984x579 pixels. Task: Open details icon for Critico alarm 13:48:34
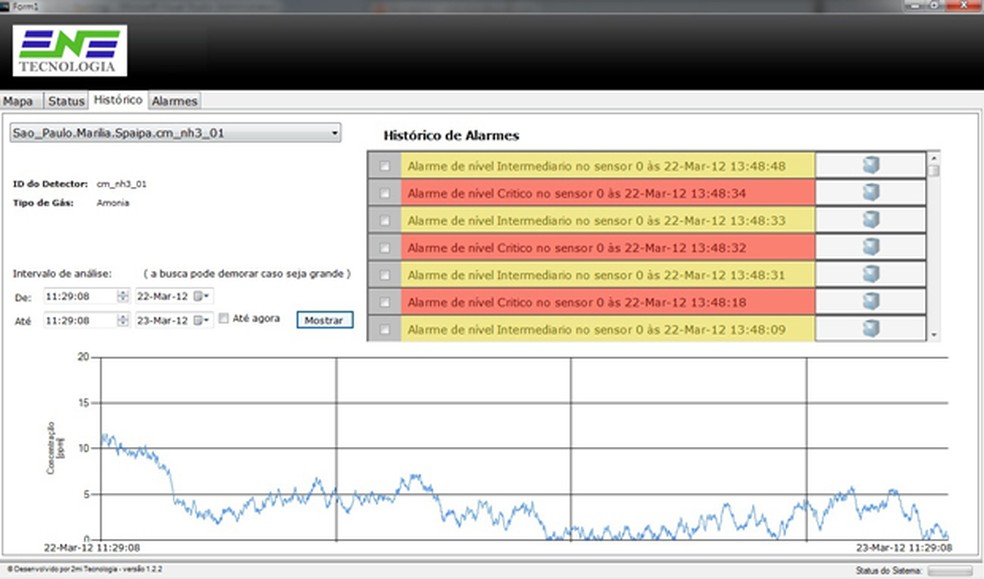[x=870, y=192]
